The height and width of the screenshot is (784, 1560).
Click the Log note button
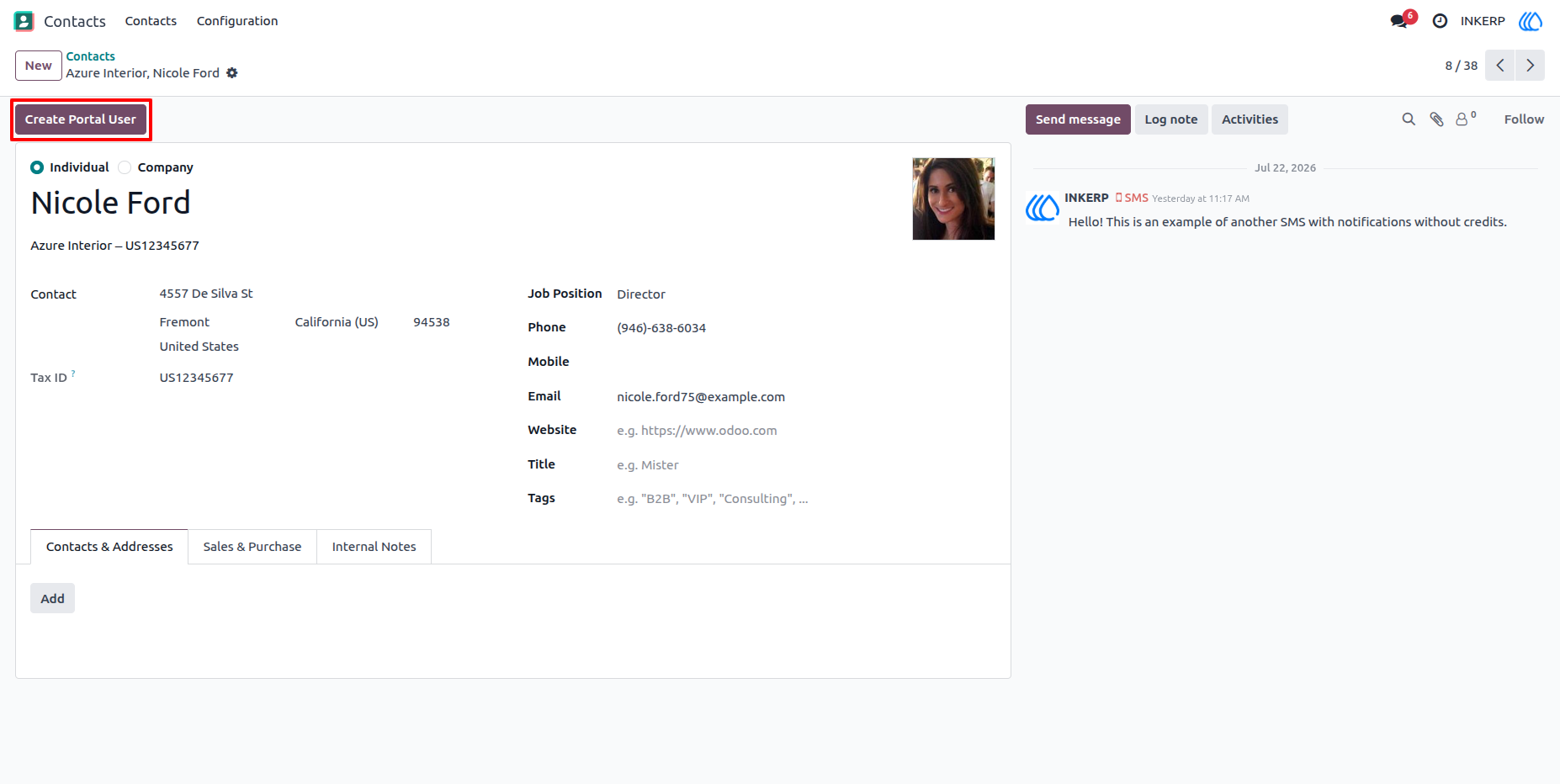point(1171,119)
